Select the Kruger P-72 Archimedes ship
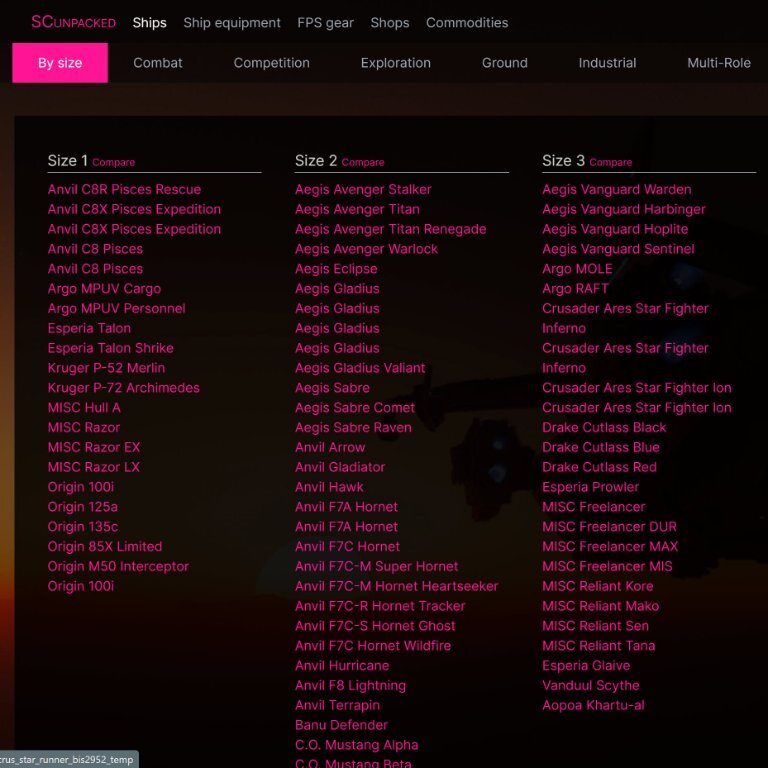This screenshot has height=768, width=768. point(123,387)
